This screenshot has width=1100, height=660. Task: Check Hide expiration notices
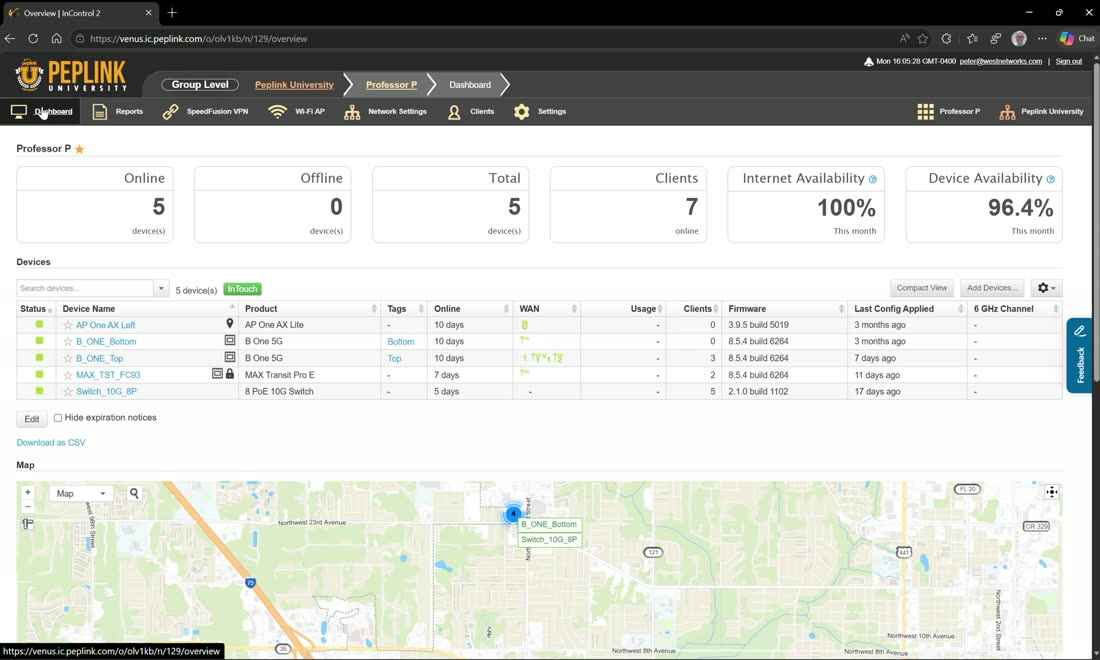[58, 418]
